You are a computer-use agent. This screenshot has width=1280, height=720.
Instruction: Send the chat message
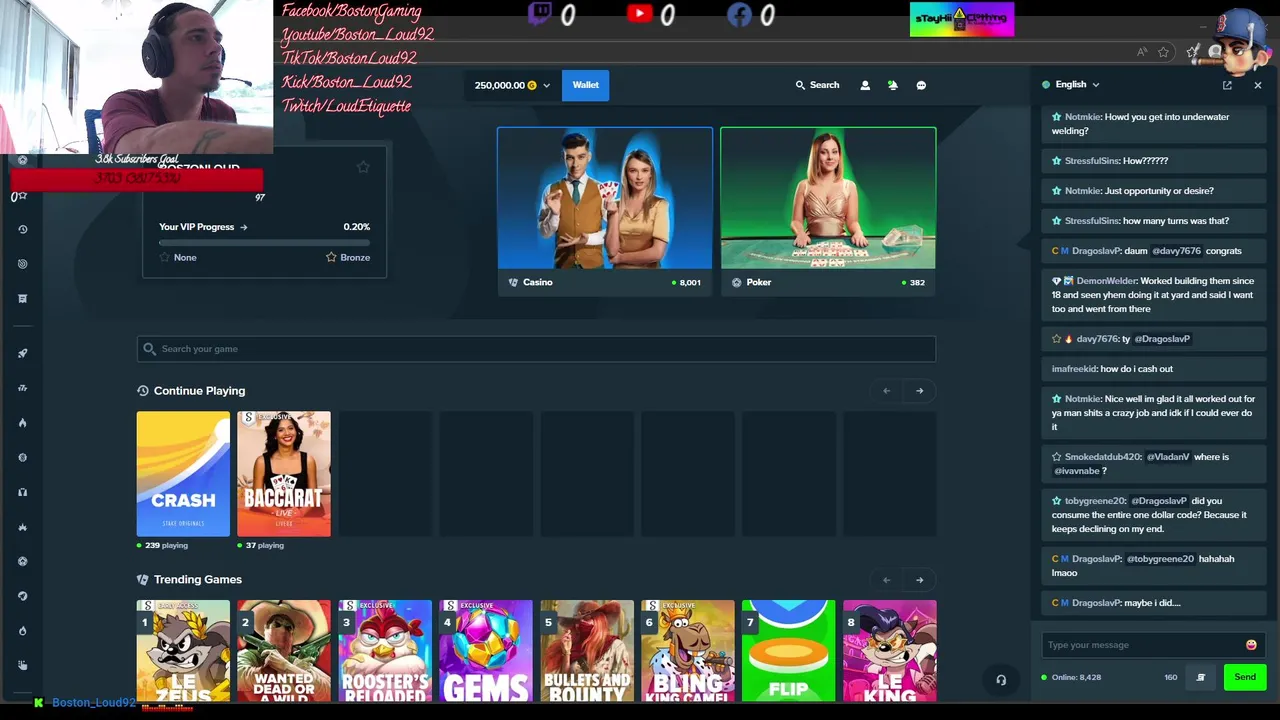(x=1245, y=677)
